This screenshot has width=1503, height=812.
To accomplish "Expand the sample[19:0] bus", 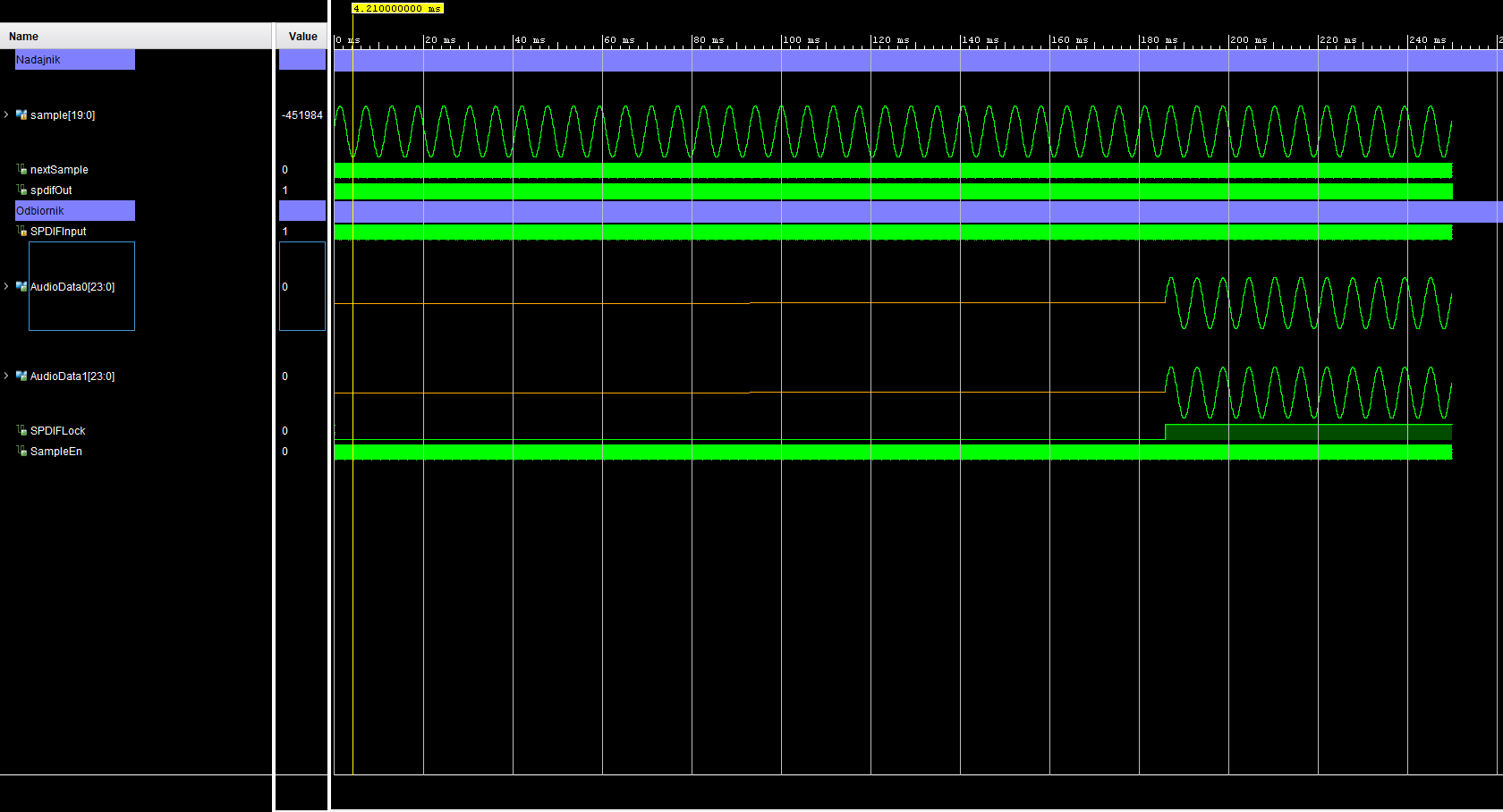I will [x=6, y=115].
